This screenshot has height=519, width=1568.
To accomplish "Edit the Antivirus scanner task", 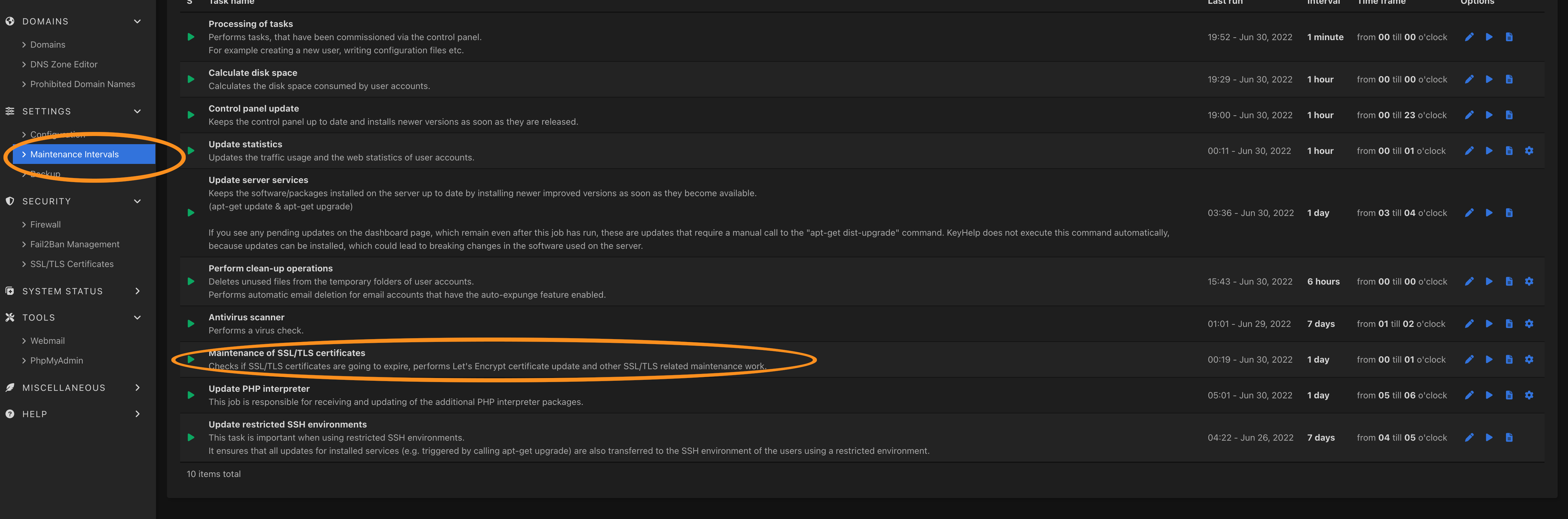I will pyautogui.click(x=1469, y=324).
